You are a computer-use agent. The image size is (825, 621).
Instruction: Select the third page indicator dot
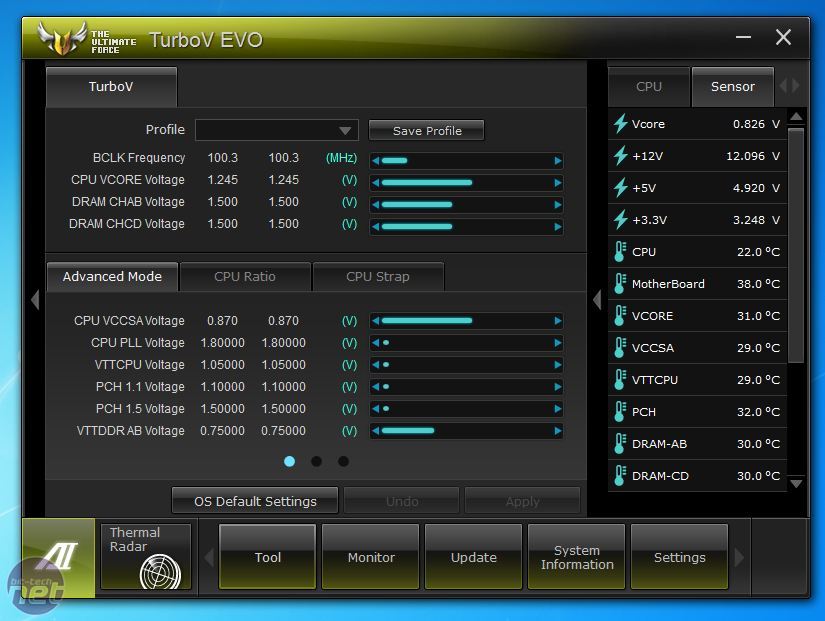[343, 462]
